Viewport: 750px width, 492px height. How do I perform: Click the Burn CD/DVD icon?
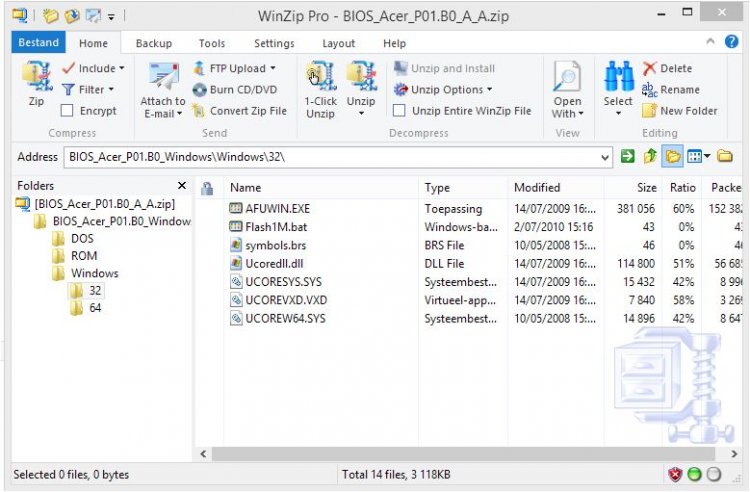pos(200,90)
